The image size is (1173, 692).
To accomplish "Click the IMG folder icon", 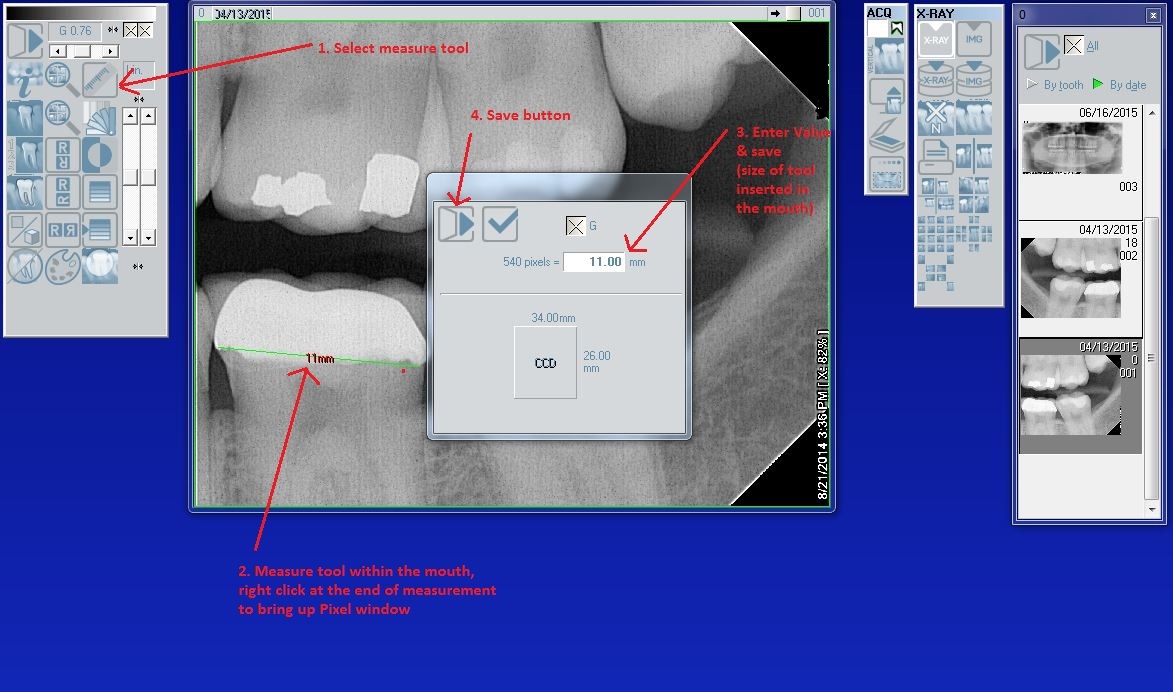I will 973,40.
